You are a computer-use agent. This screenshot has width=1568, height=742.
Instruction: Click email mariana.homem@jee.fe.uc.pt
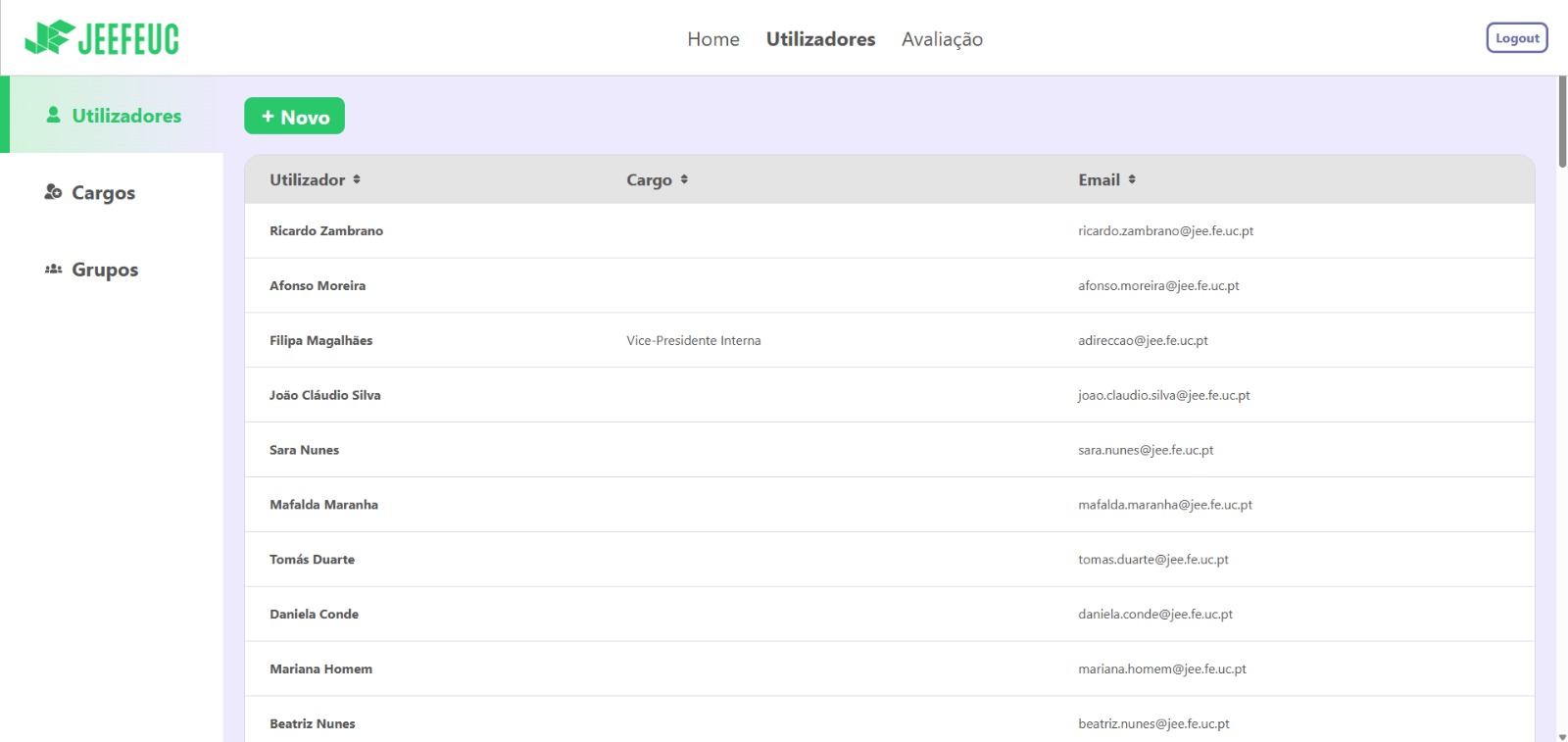1162,668
